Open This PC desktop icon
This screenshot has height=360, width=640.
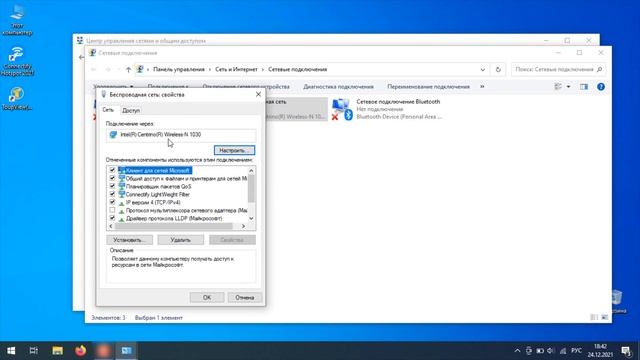pyautogui.click(x=17, y=18)
